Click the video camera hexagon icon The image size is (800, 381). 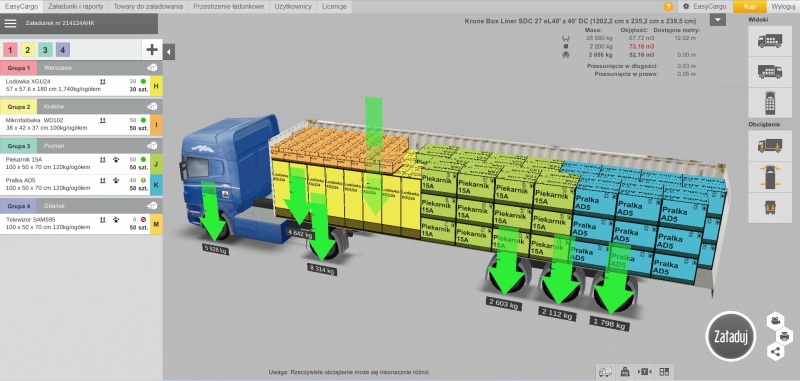(x=775, y=320)
